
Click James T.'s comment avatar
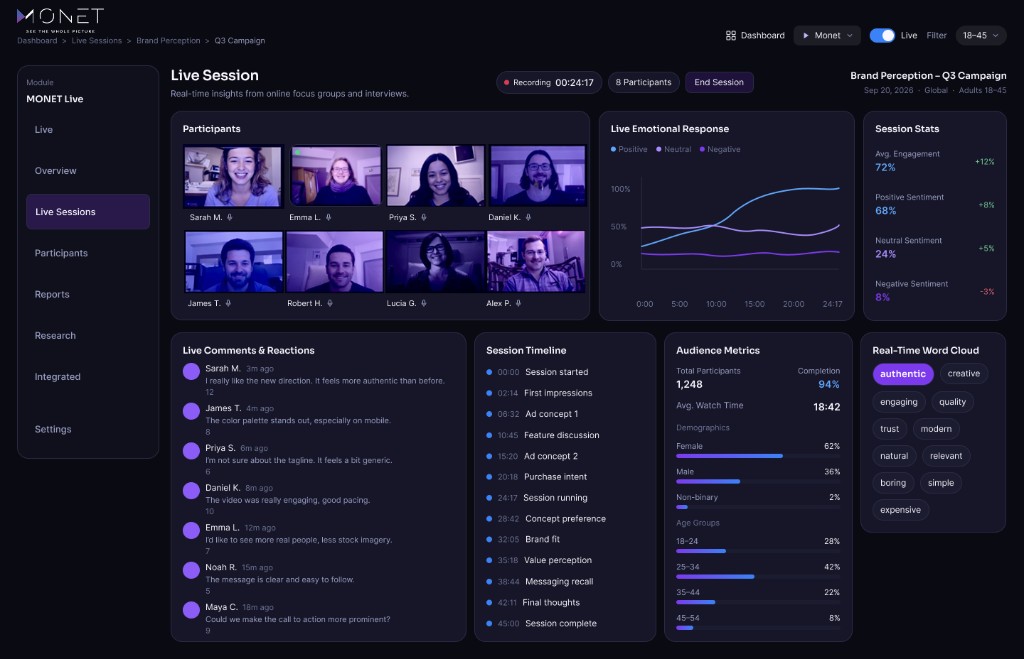[x=191, y=411]
